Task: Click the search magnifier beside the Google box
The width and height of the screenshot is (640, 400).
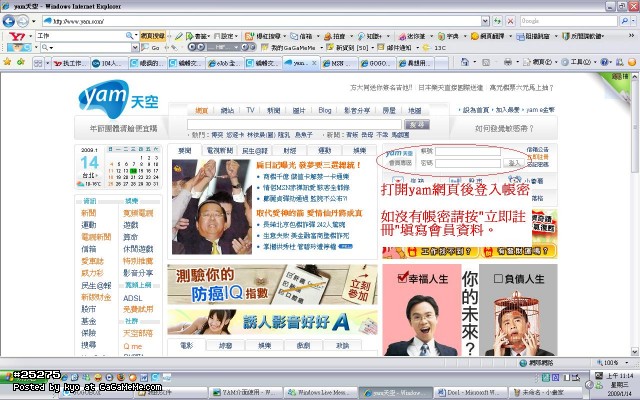Action: point(624,21)
